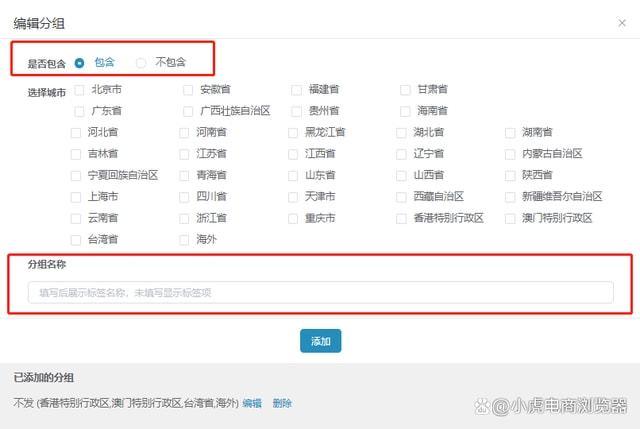Select the 上海市 checkbox
The image size is (640, 429).
(77, 197)
